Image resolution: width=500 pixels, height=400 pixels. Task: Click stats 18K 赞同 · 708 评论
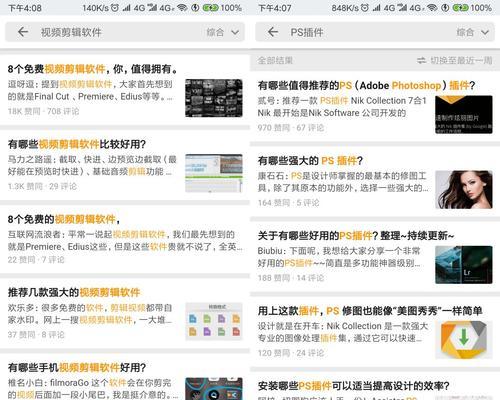[x=43, y=111]
